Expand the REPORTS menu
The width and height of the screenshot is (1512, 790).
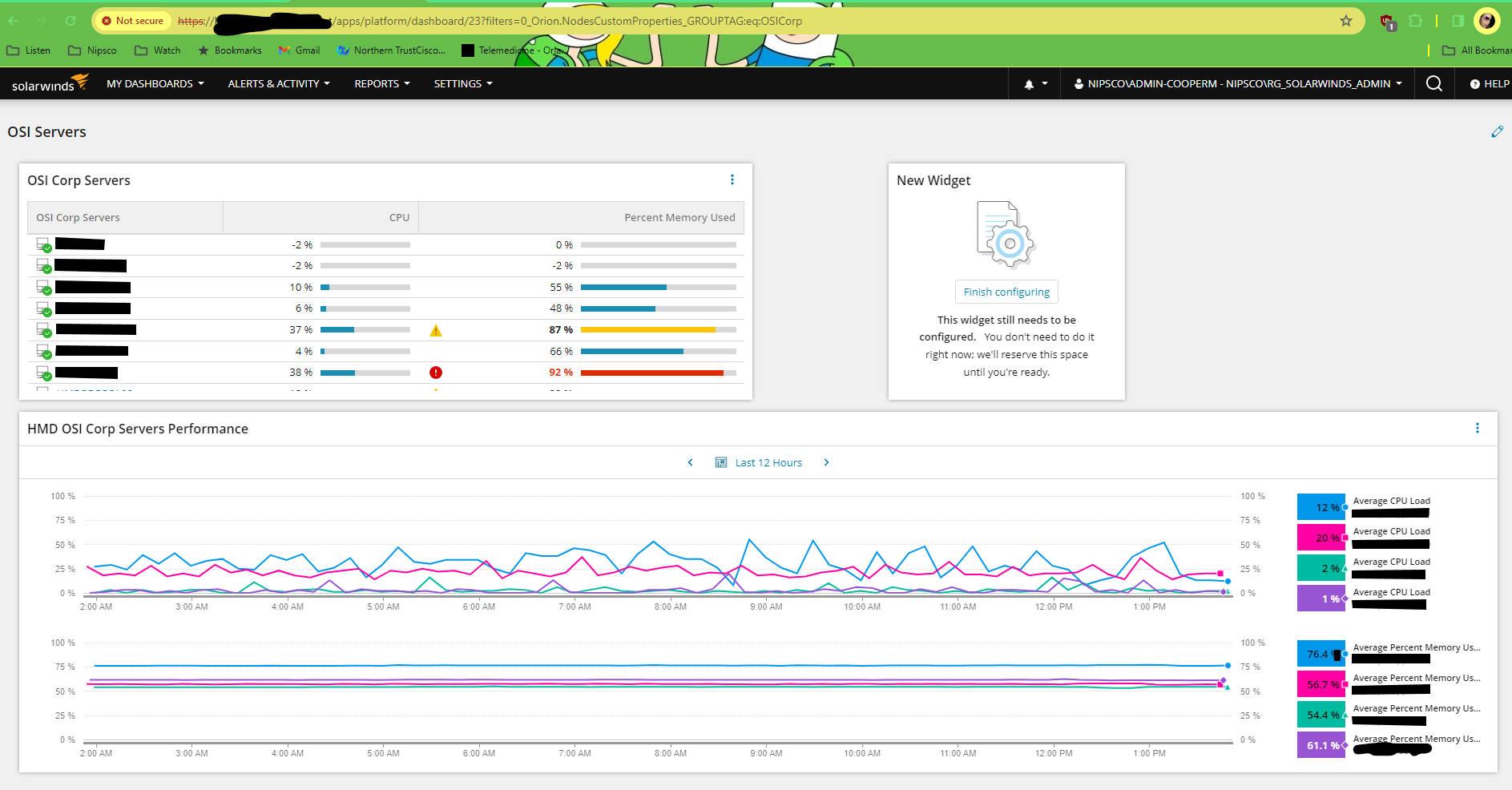click(382, 83)
